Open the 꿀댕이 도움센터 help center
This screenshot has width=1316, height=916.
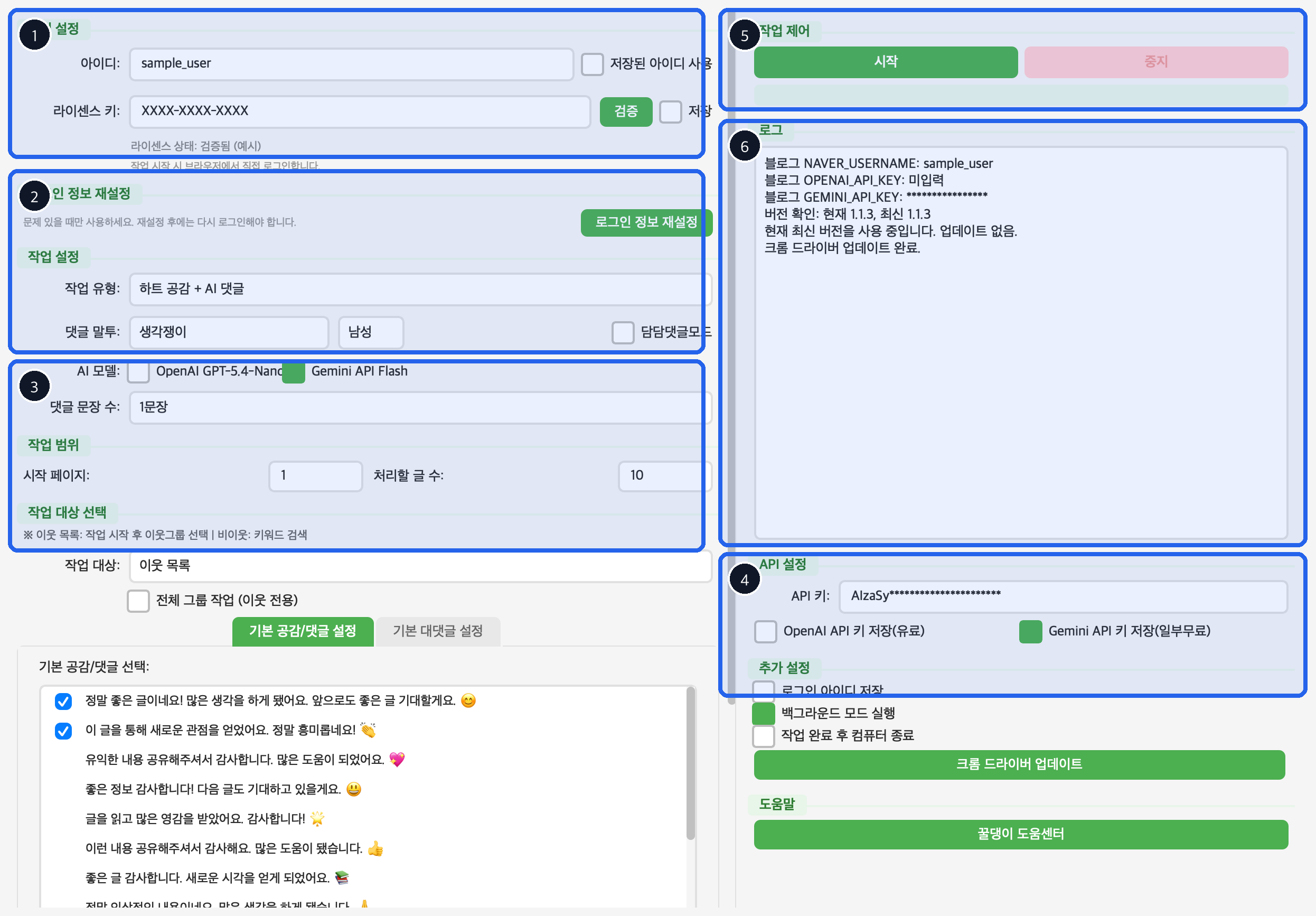click(1020, 835)
